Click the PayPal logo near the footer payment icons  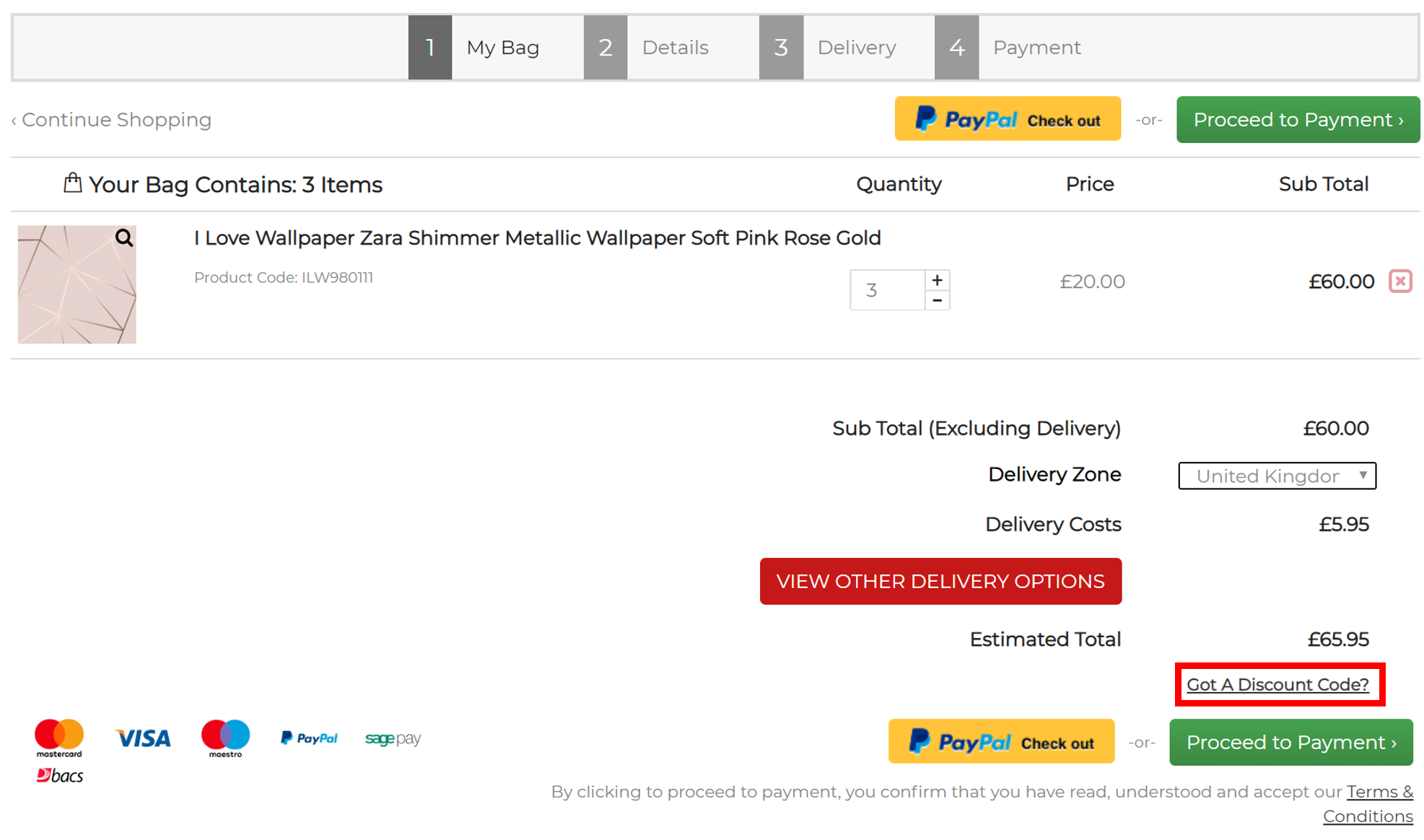pyautogui.click(x=309, y=738)
